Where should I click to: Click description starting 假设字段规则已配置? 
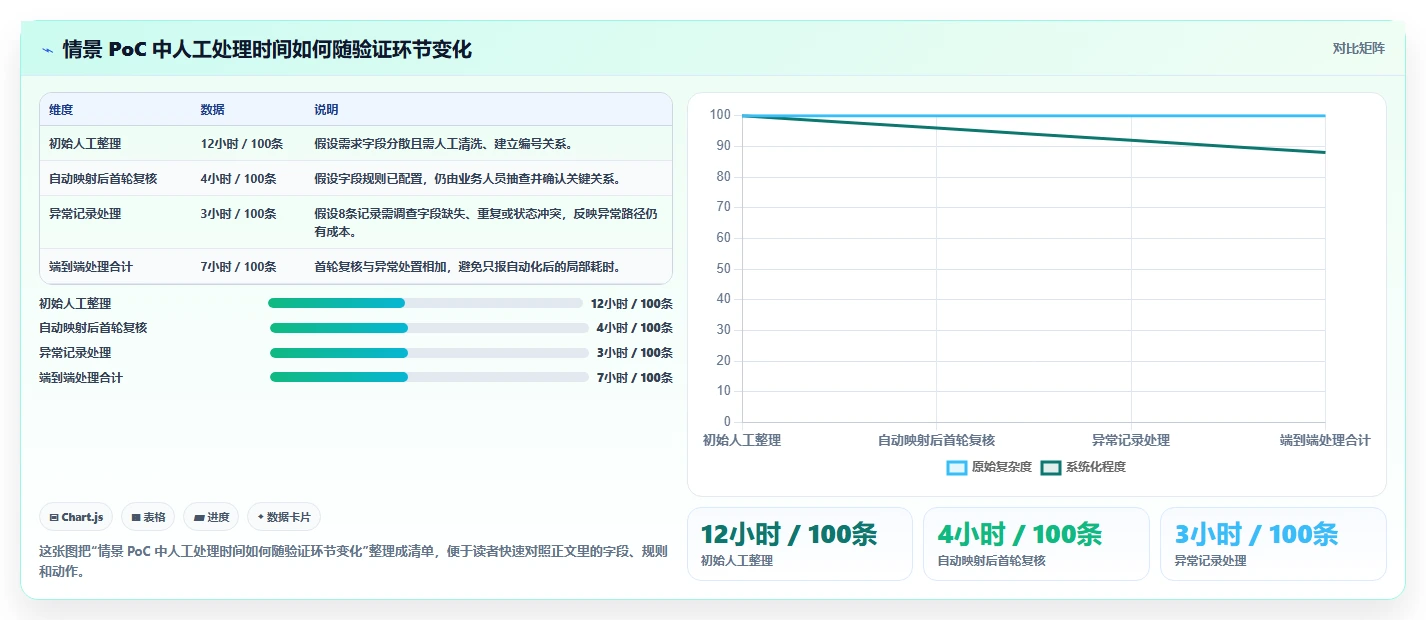[x=468, y=179]
